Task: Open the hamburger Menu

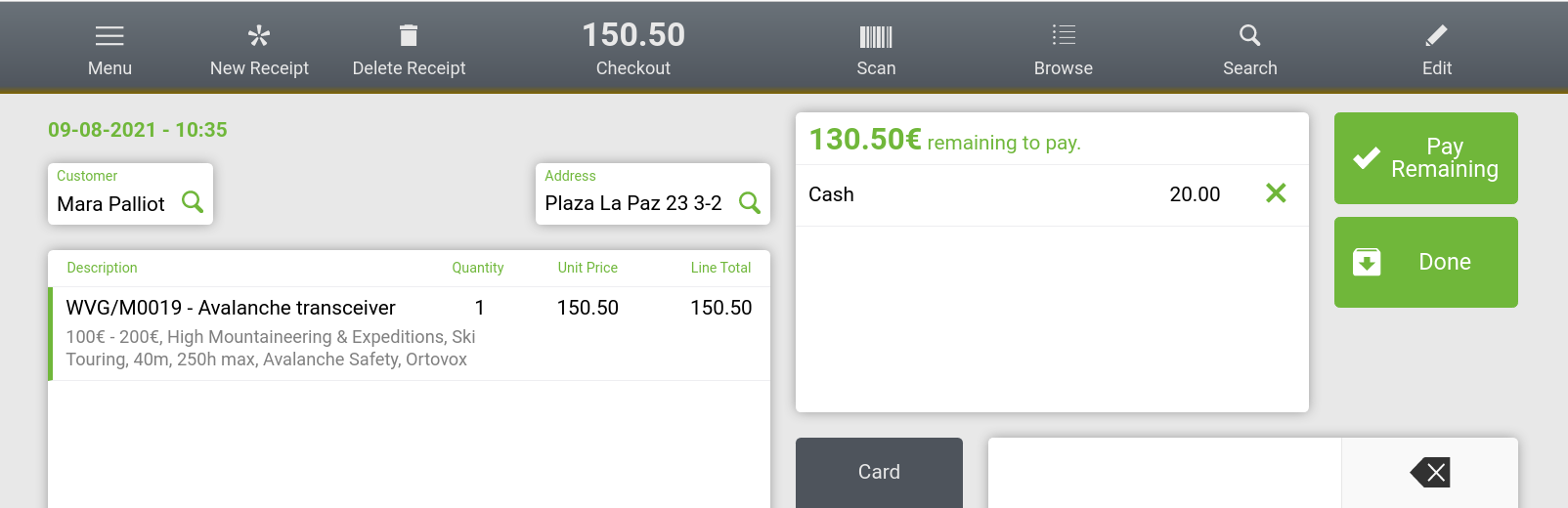Action: point(109,48)
